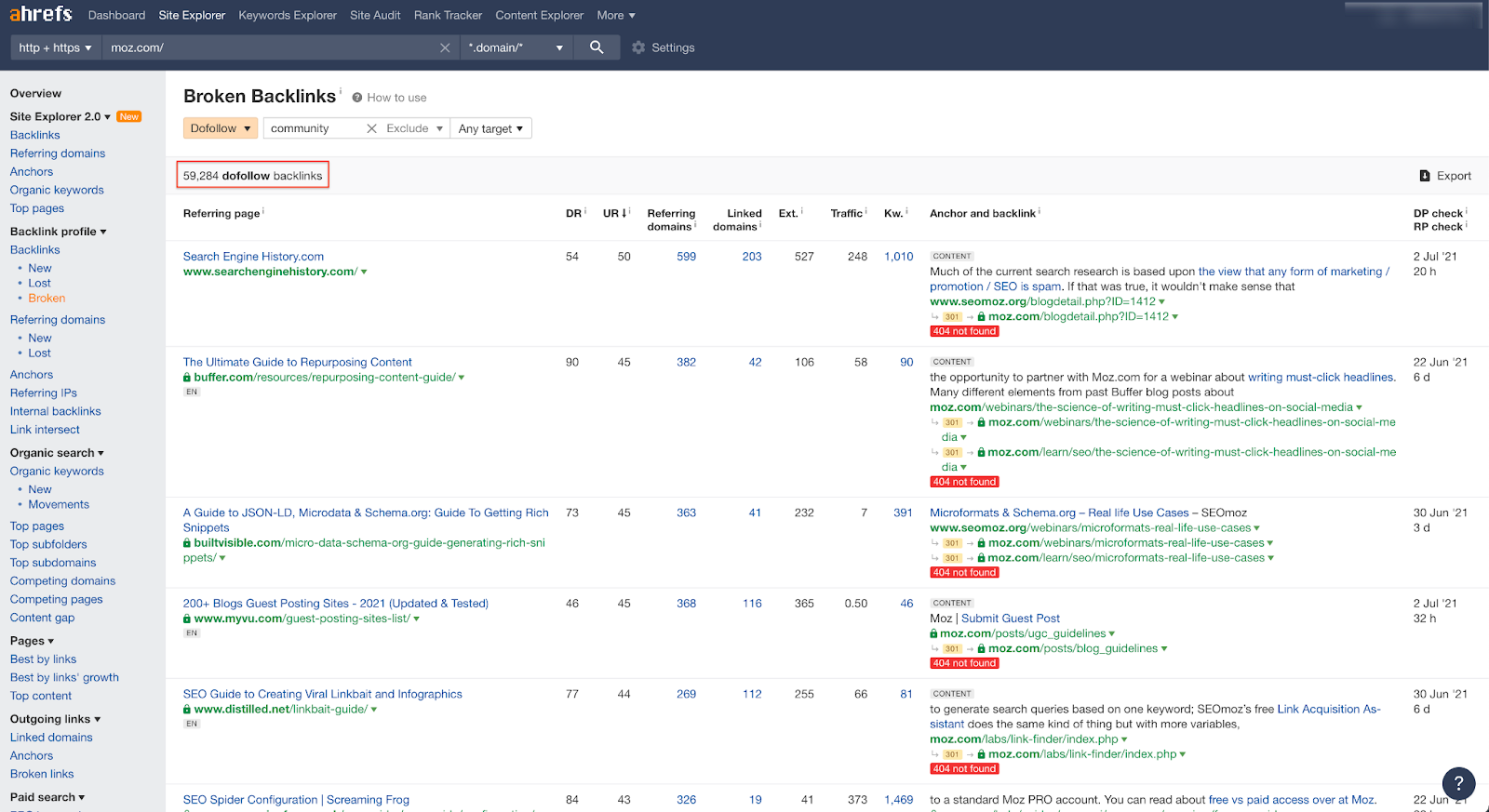Click the Link Acquisition Assistant anchor link

[1329, 710]
